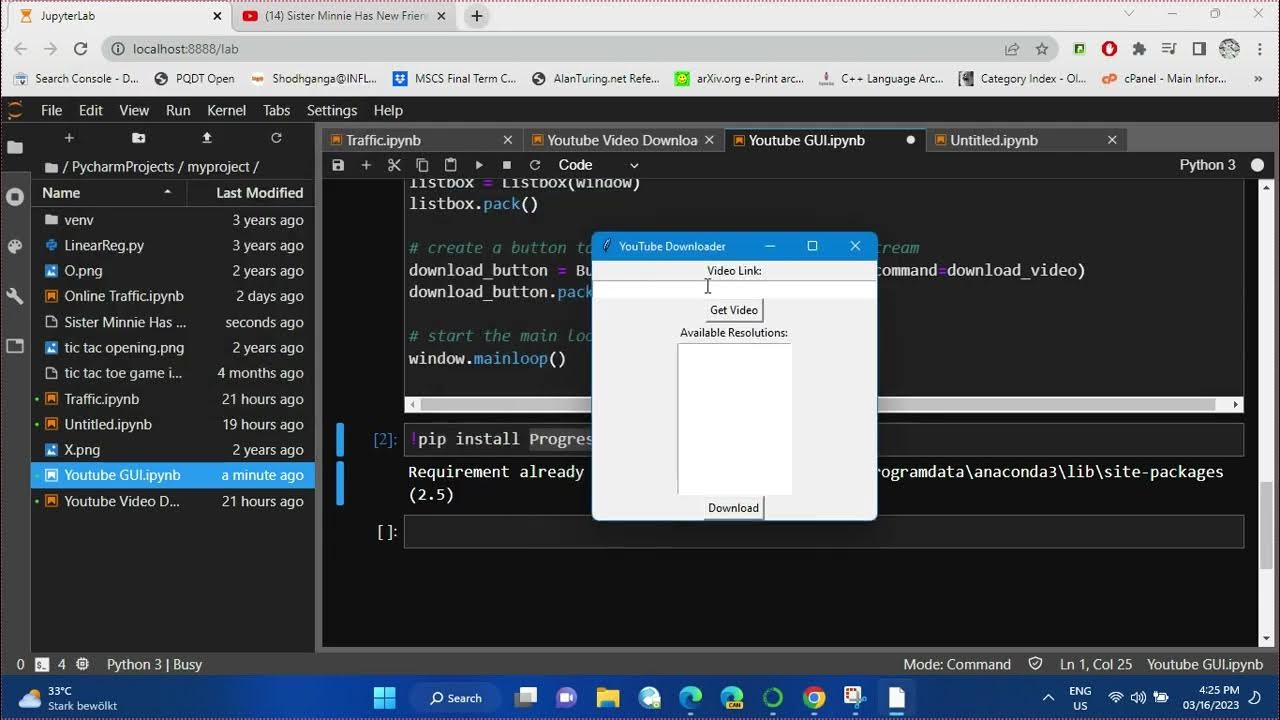Click Python 3 | Busy in status bar
Viewport: 1280px width, 720px height.
coord(154,664)
